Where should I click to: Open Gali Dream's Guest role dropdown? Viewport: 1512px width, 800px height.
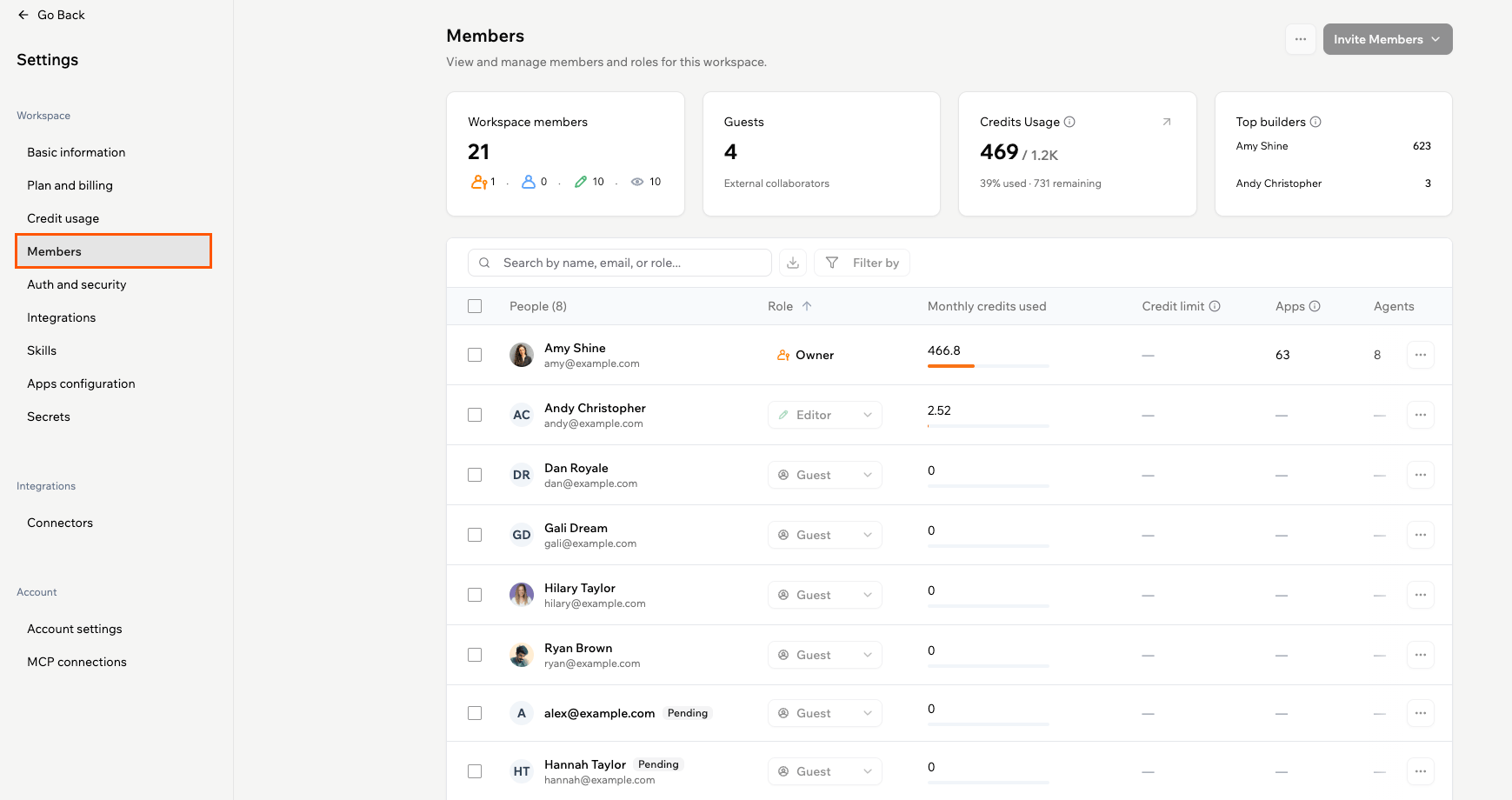pos(824,535)
